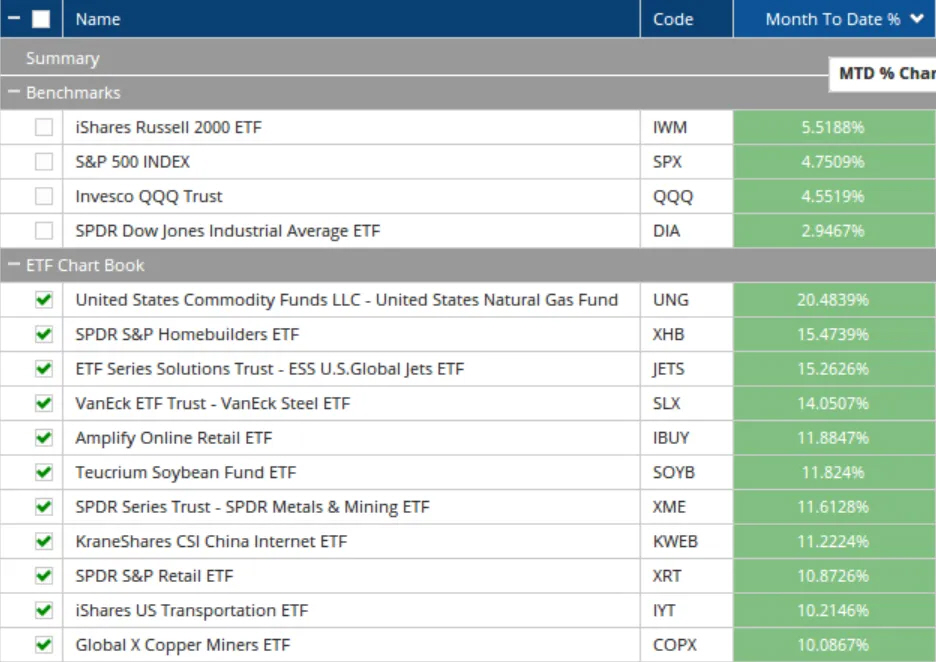Uncheck the United States Natural Gas Fund row
Viewport: 936px width, 662px height.
pyautogui.click(x=44, y=300)
